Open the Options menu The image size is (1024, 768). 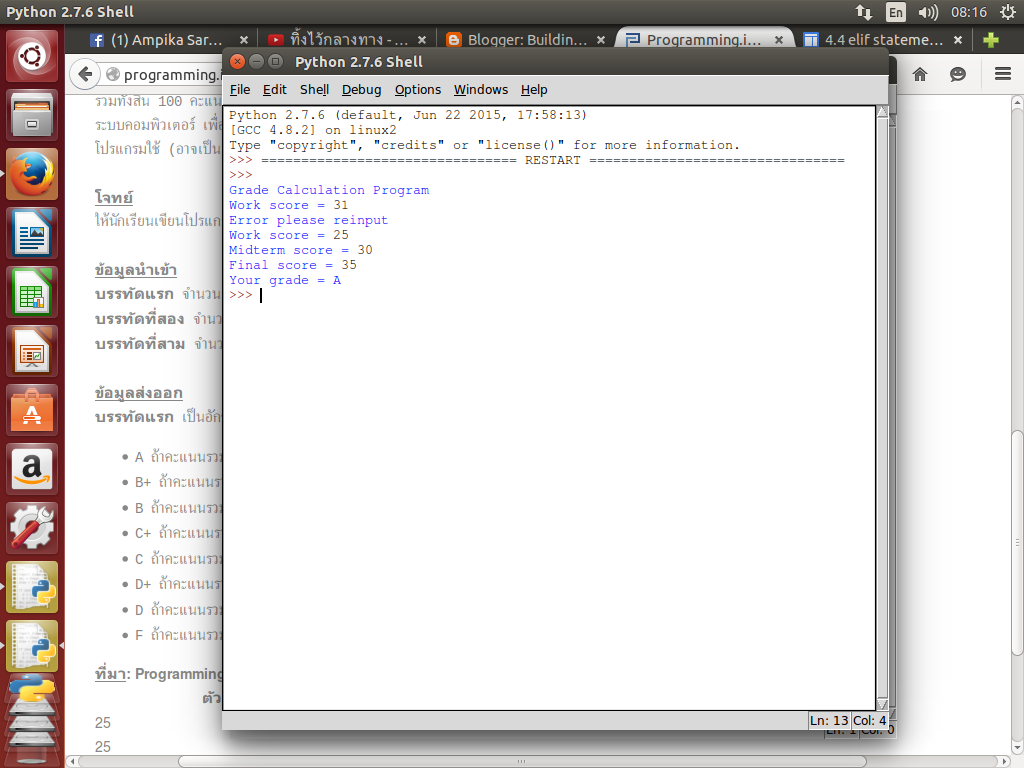417,89
